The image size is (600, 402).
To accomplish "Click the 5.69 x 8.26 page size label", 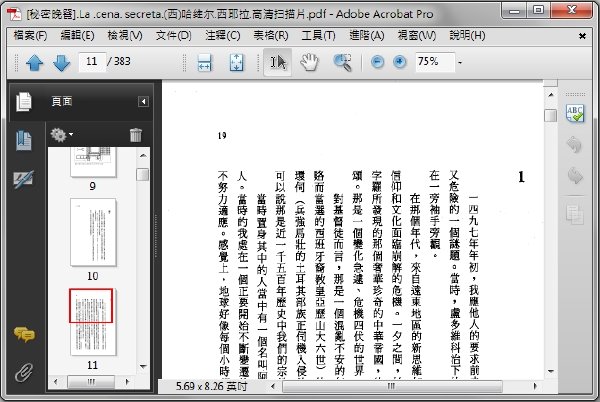I will [211, 386].
